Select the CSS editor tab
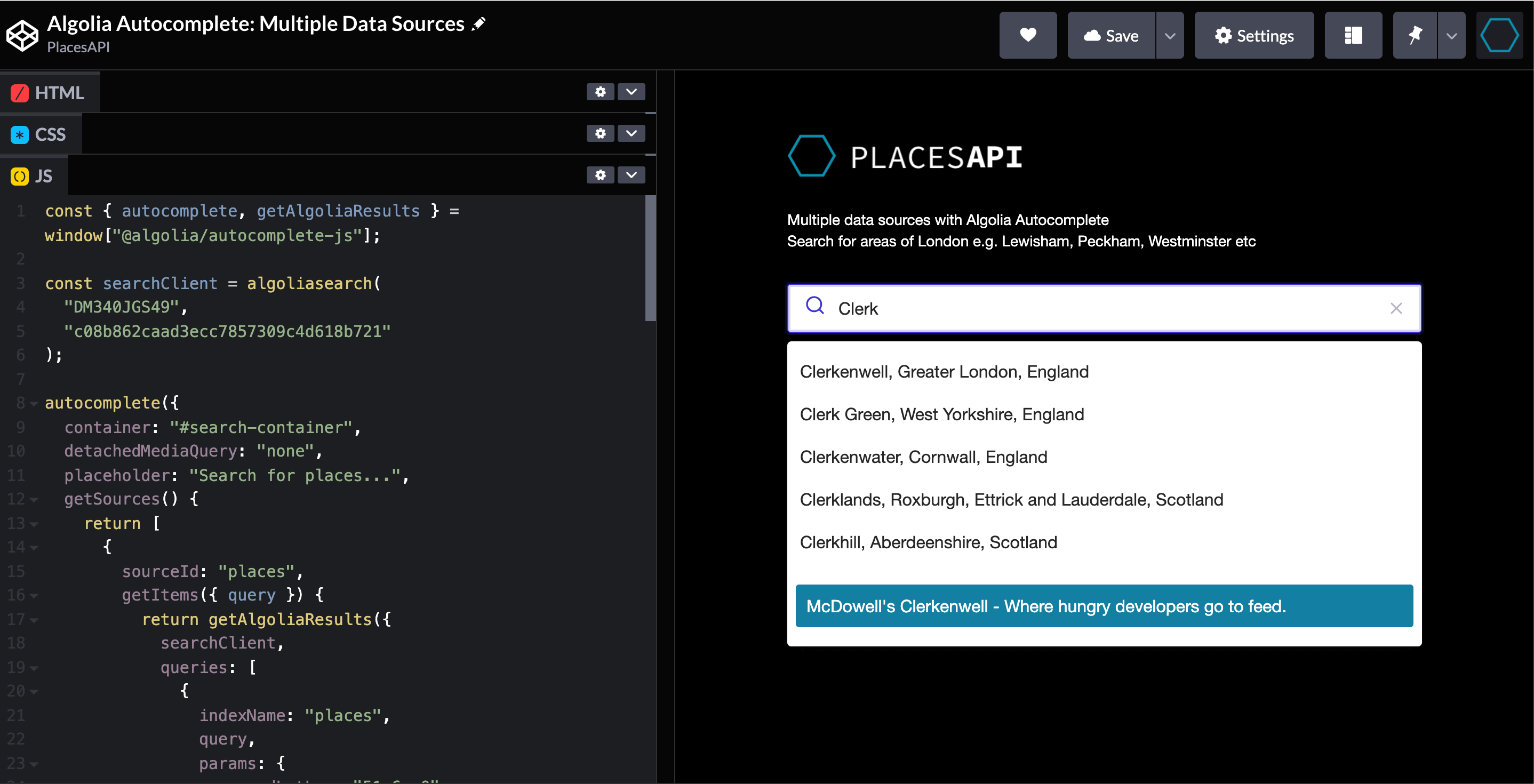The height and width of the screenshot is (784, 1534). [x=40, y=134]
